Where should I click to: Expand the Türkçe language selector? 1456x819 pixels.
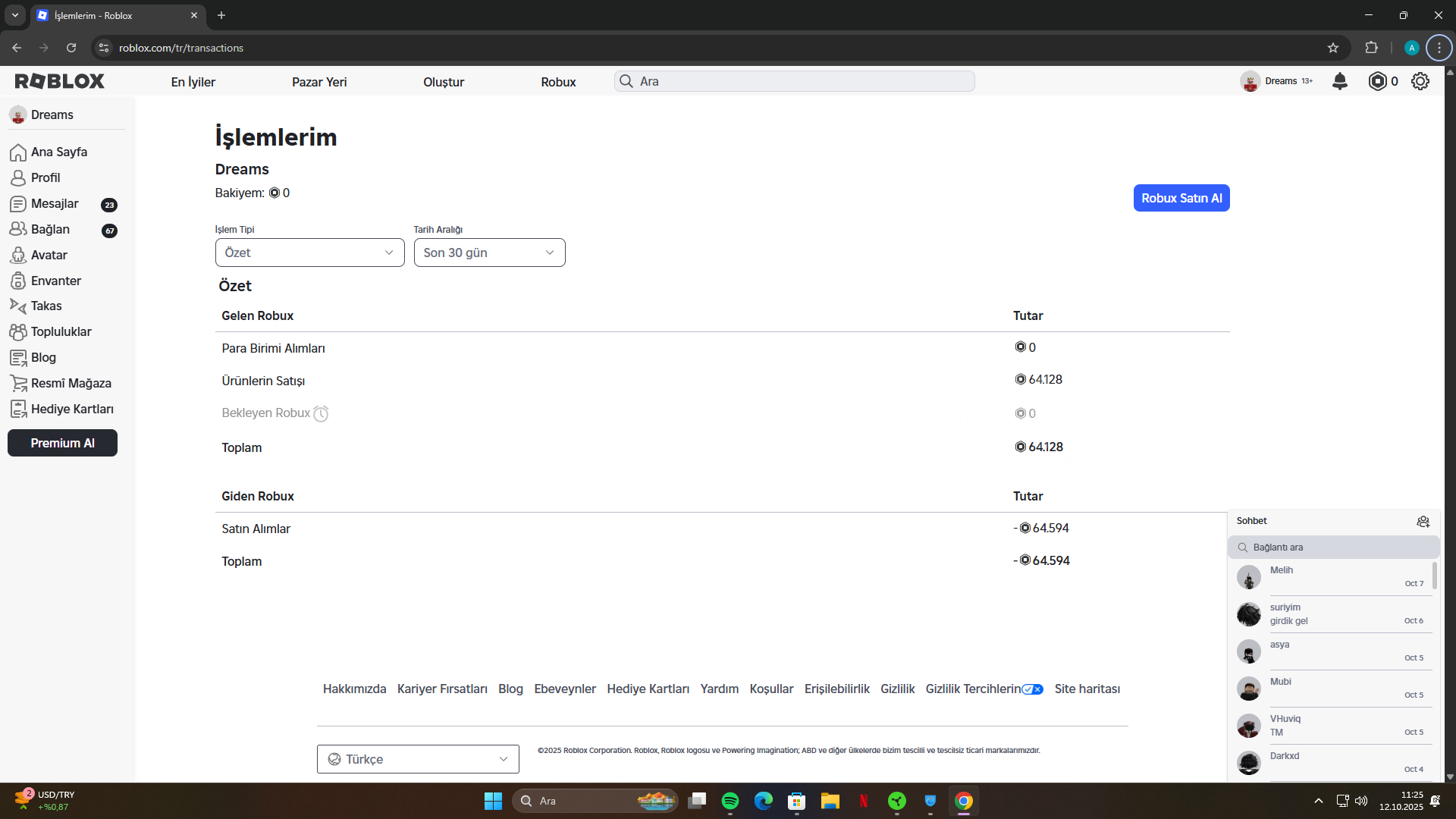(x=418, y=759)
